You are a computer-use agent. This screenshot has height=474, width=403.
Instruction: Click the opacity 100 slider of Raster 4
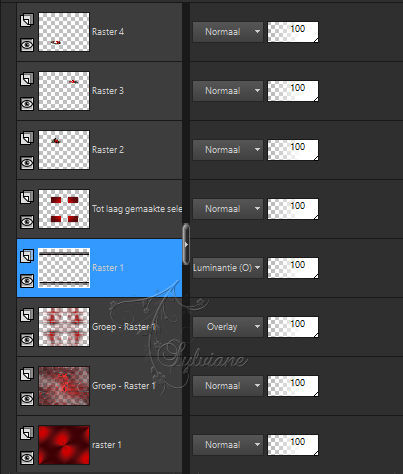click(x=293, y=32)
